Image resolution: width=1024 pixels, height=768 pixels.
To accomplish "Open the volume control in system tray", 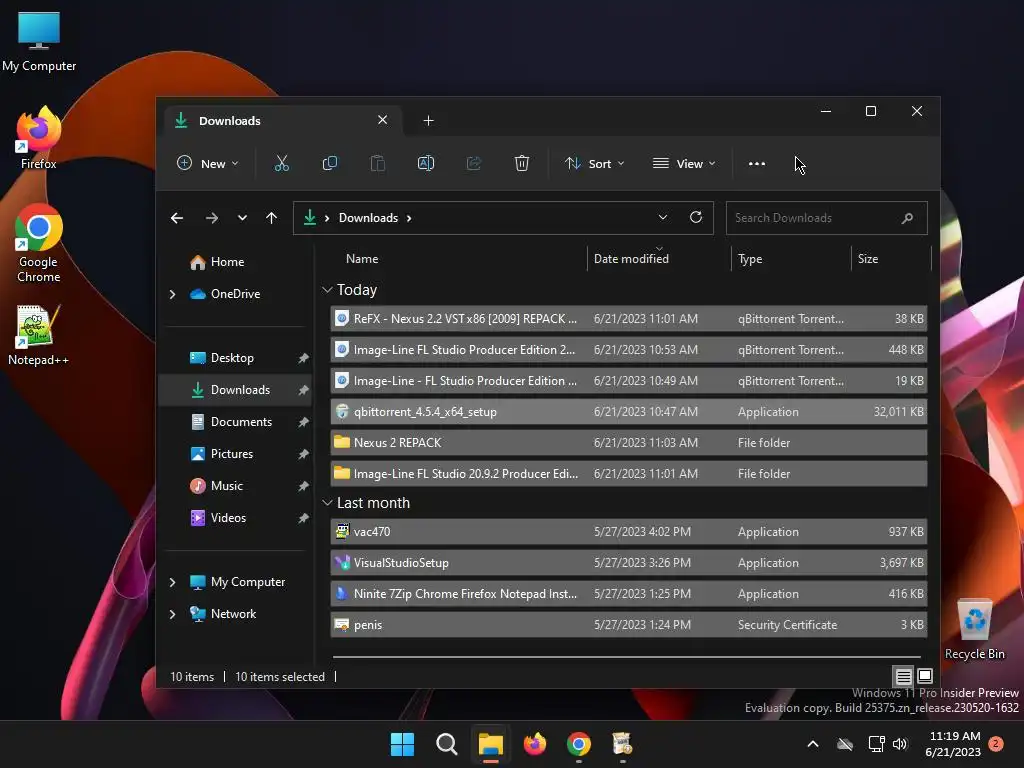I will tap(900, 744).
